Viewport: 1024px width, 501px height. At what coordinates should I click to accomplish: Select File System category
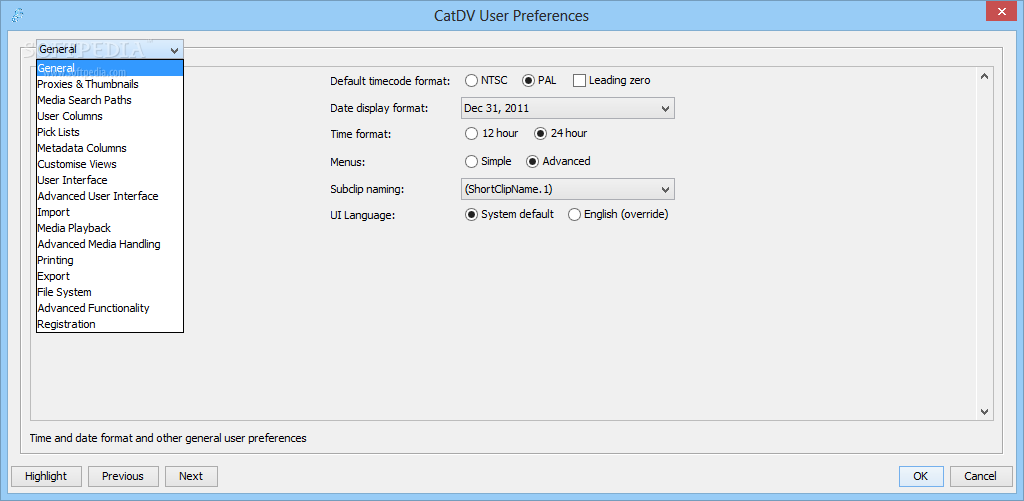(110, 292)
